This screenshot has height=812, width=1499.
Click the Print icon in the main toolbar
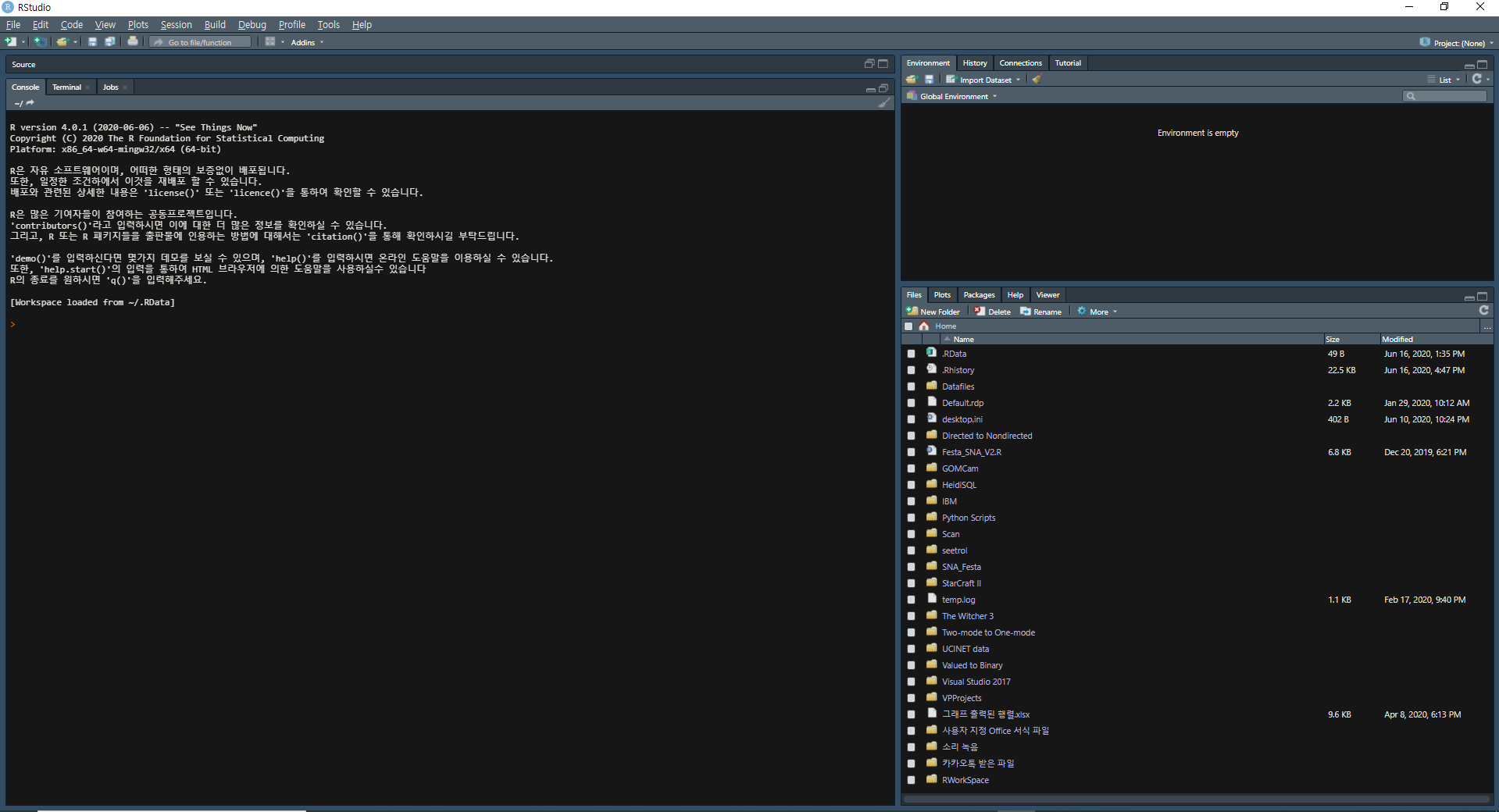coord(133,42)
